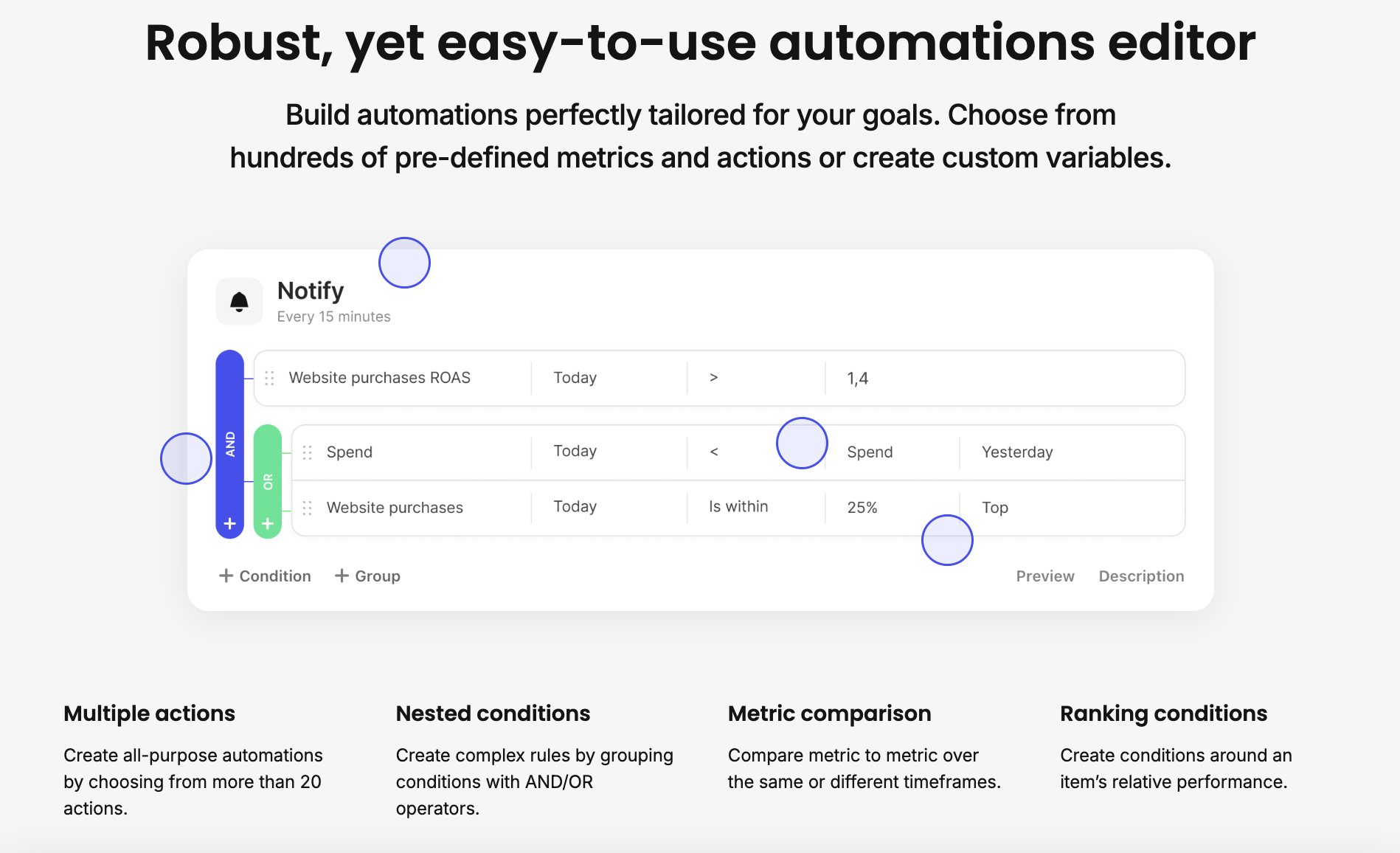
Task: Open the Description view
Action: [1141, 576]
